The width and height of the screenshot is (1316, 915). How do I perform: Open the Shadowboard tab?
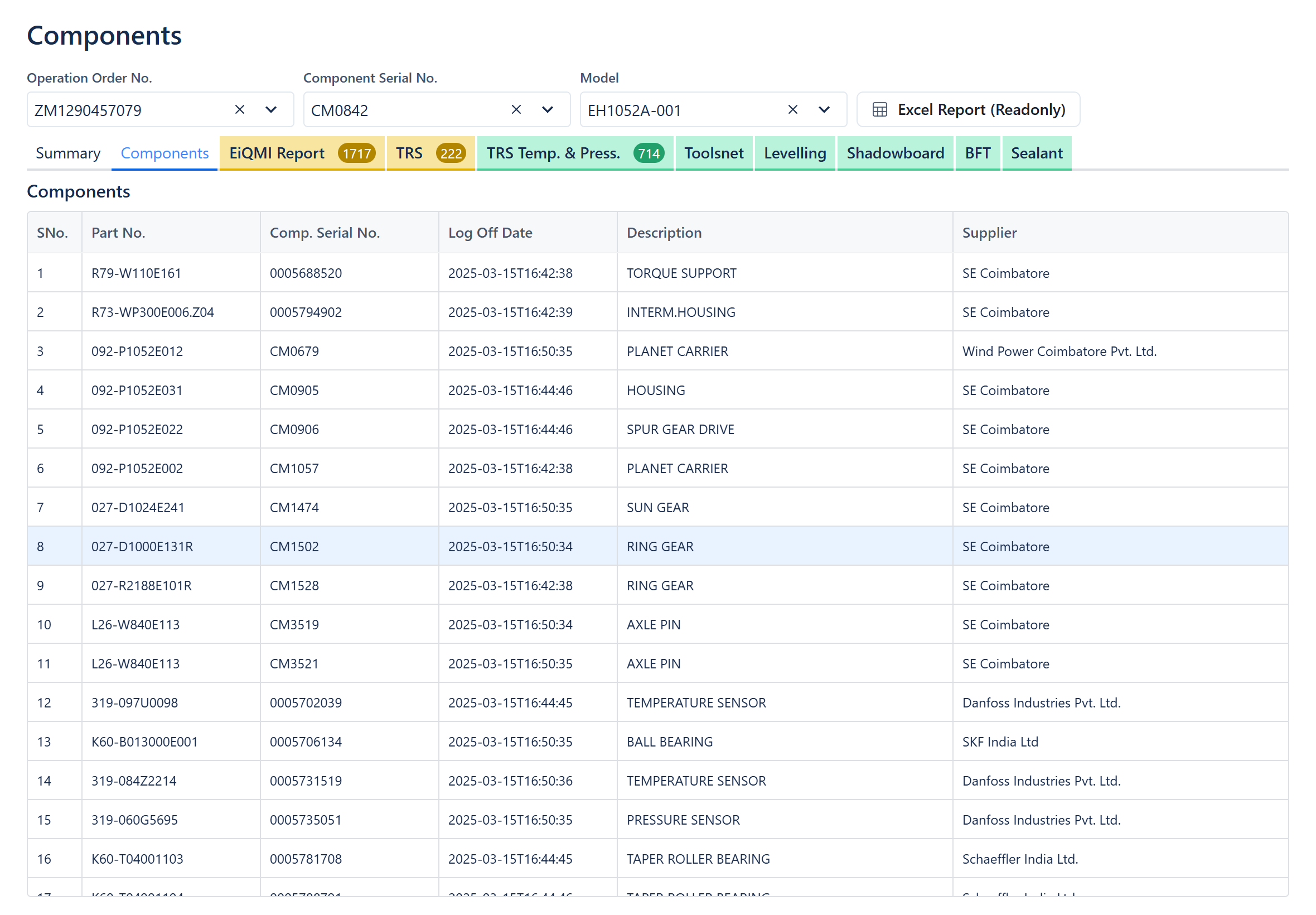[895, 153]
